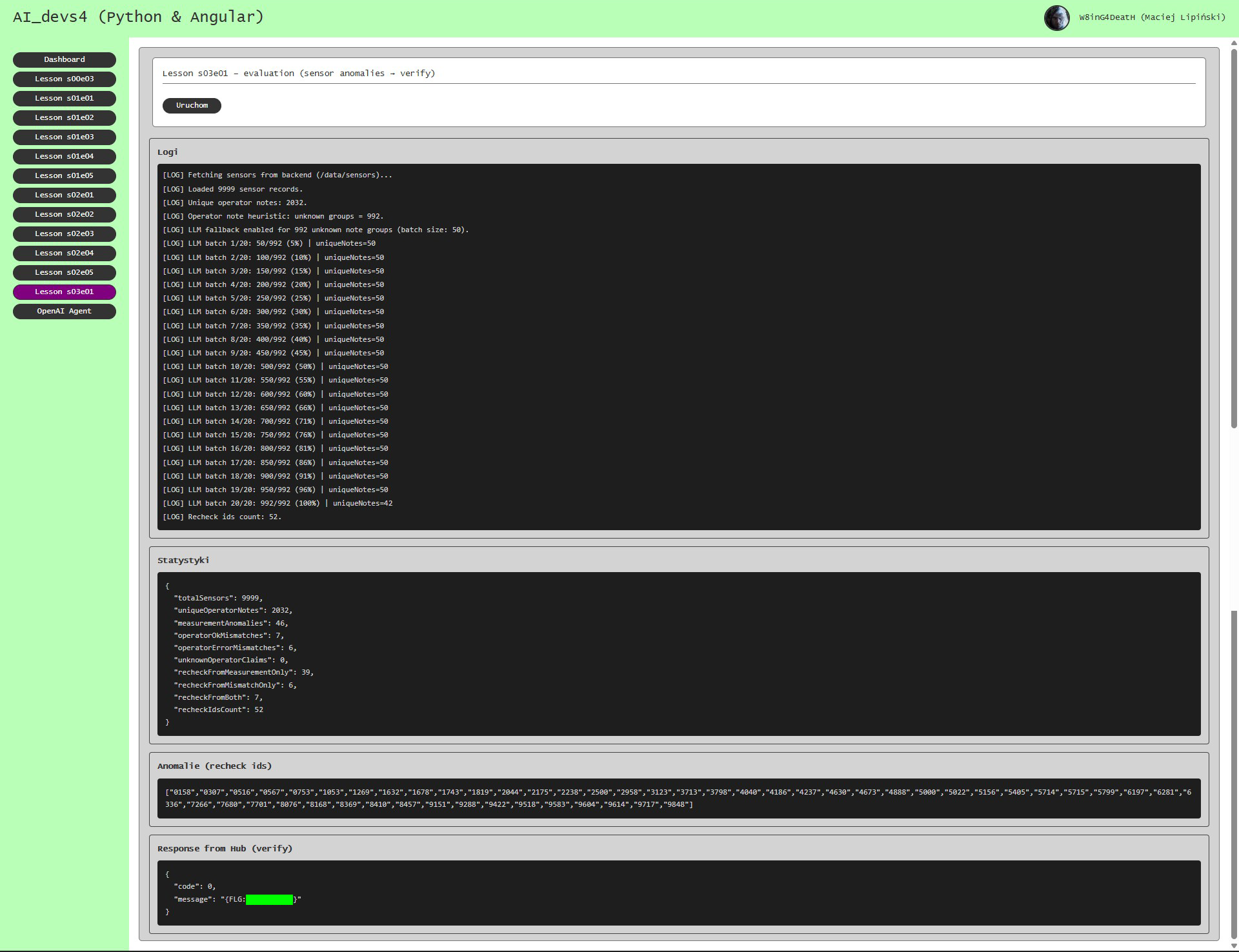Open the Dashboard menu item
The image size is (1239, 952).
[65, 59]
